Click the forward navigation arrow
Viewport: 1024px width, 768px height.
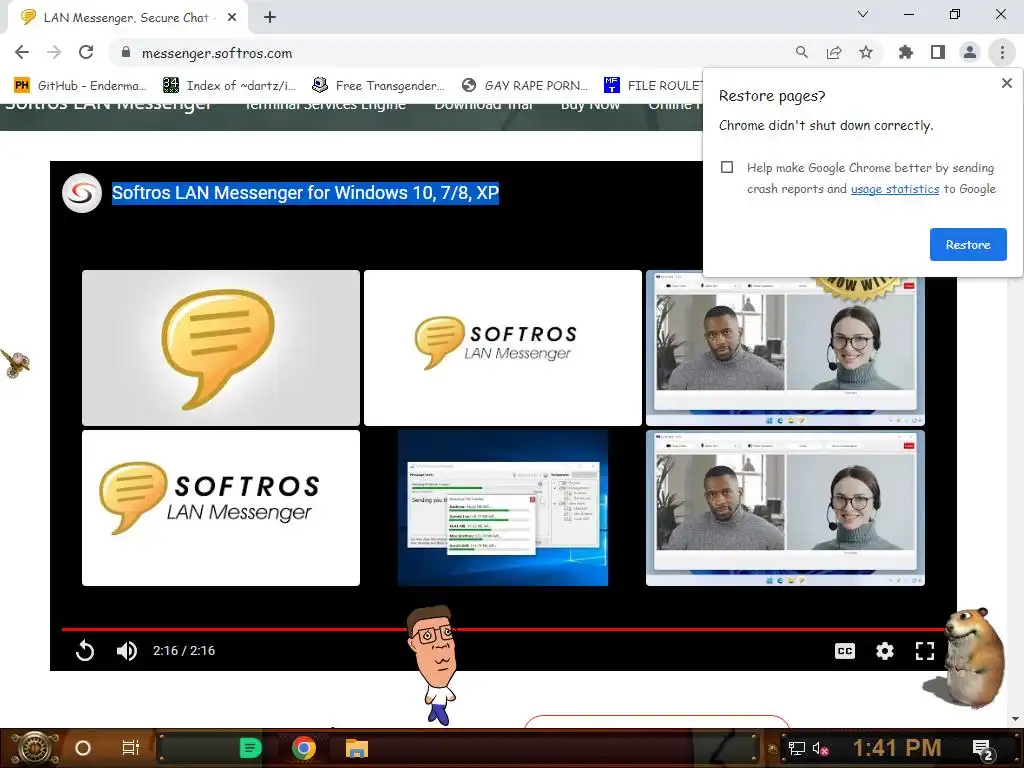(x=54, y=52)
